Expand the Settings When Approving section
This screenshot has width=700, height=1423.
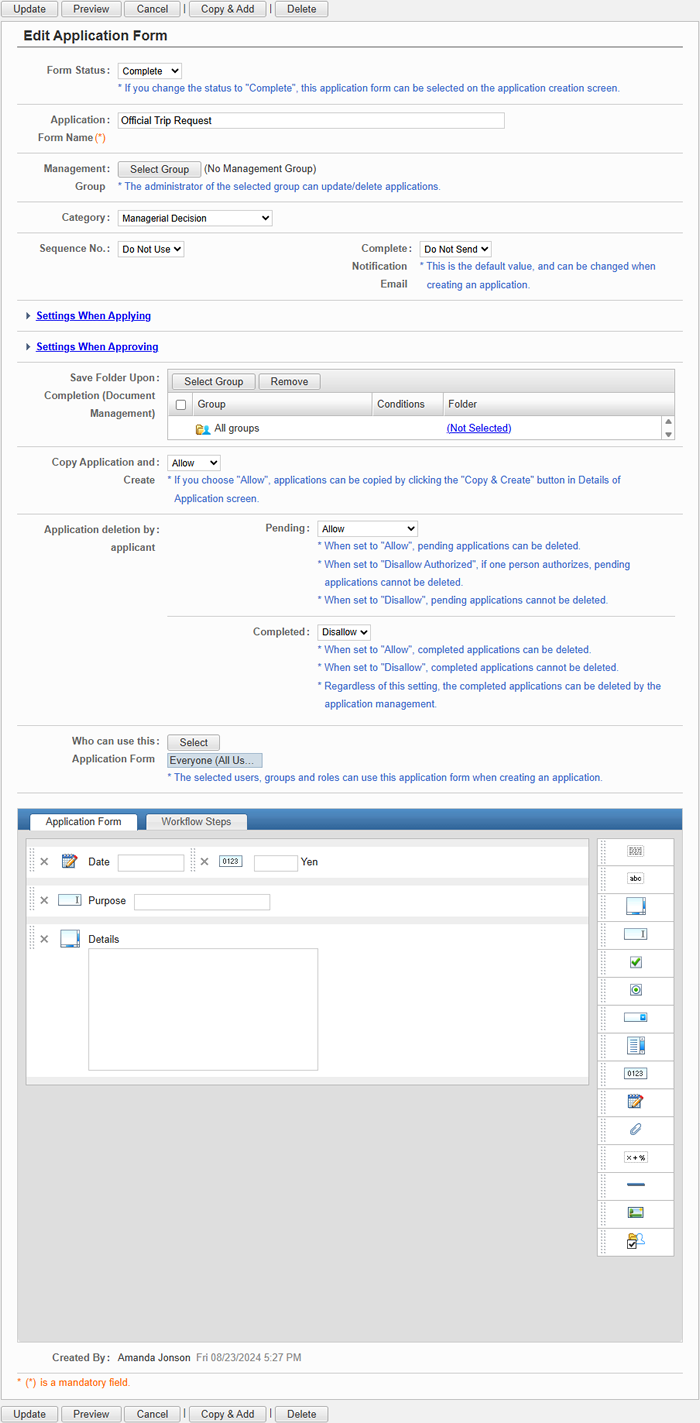pos(97,347)
